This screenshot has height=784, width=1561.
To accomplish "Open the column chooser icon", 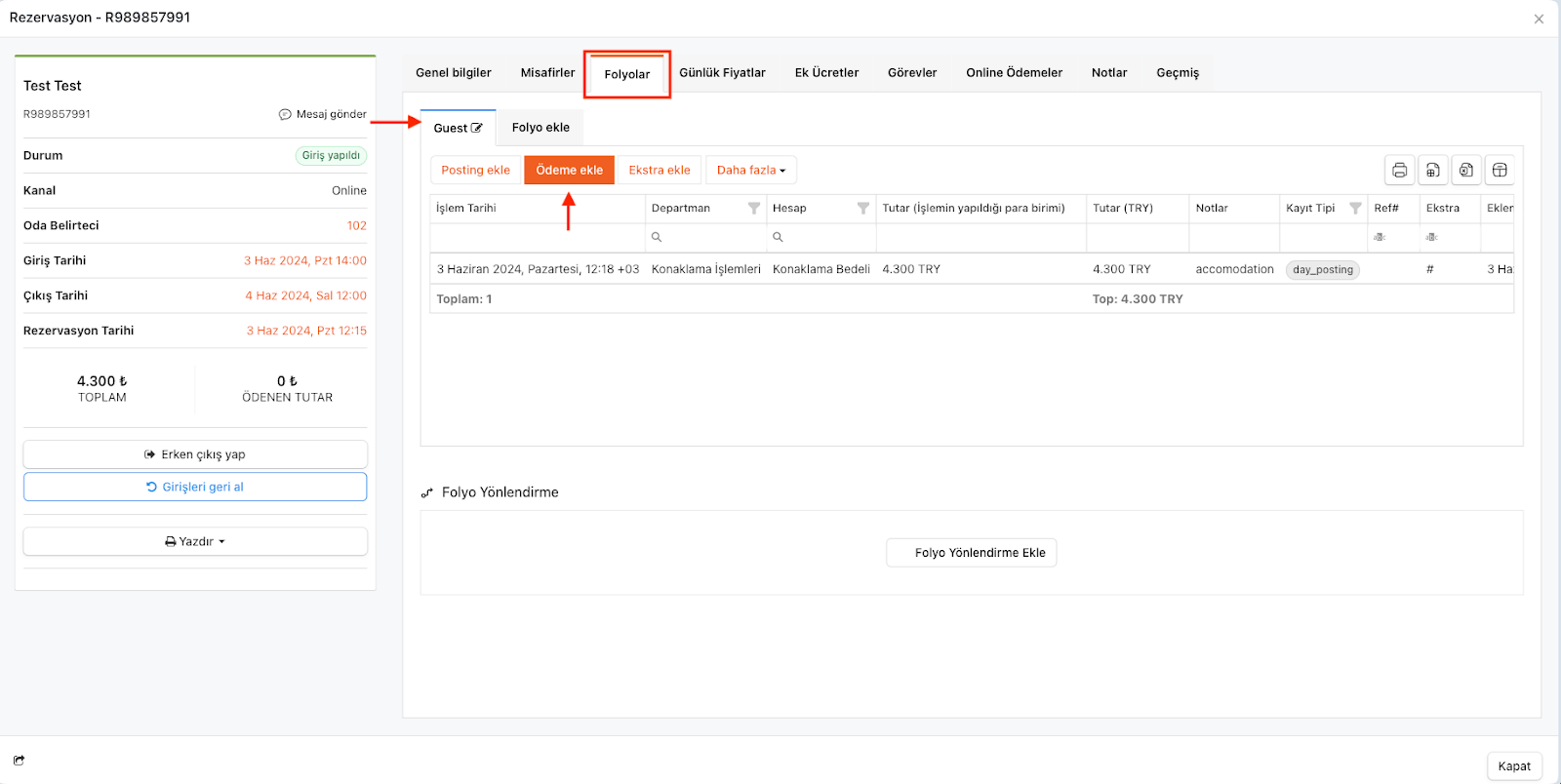I will click(1500, 171).
